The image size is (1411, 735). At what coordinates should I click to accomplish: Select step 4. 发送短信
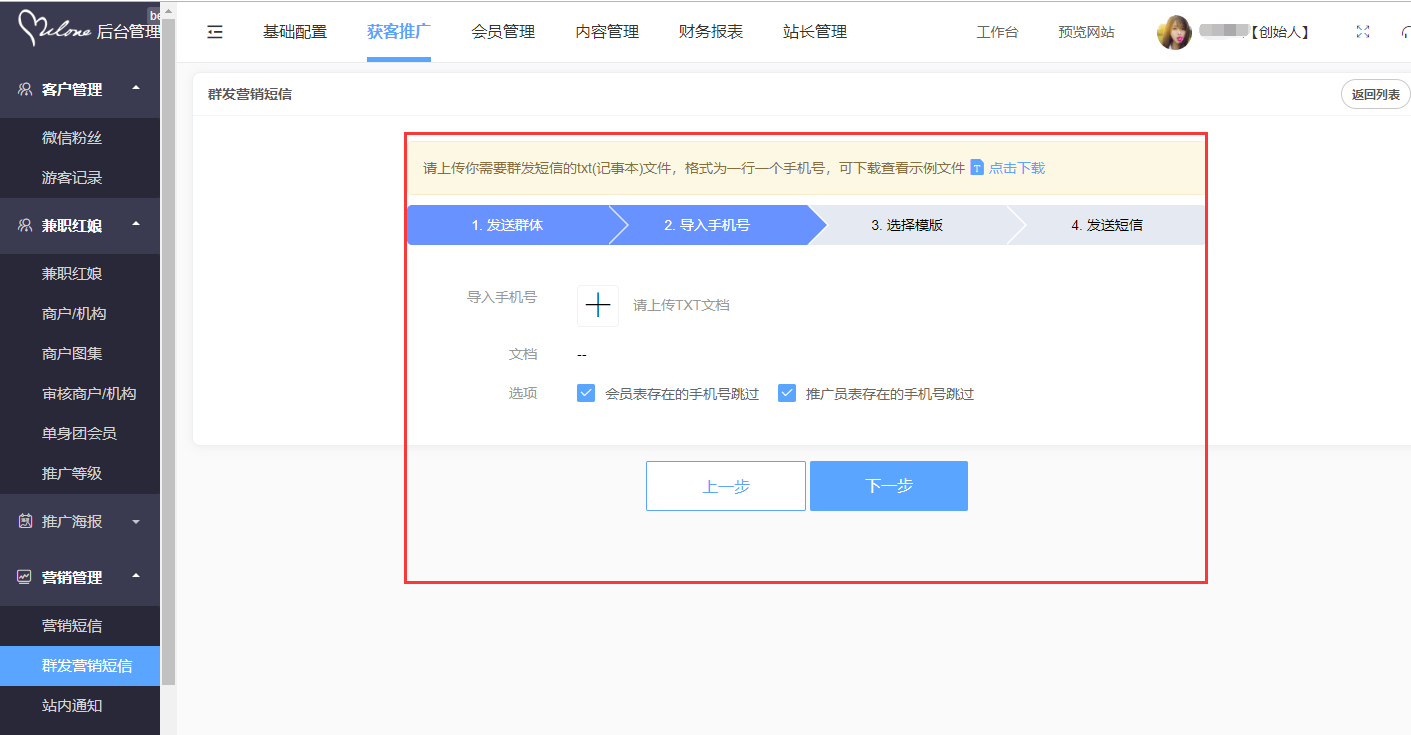pyautogui.click(x=1107, y=225)
